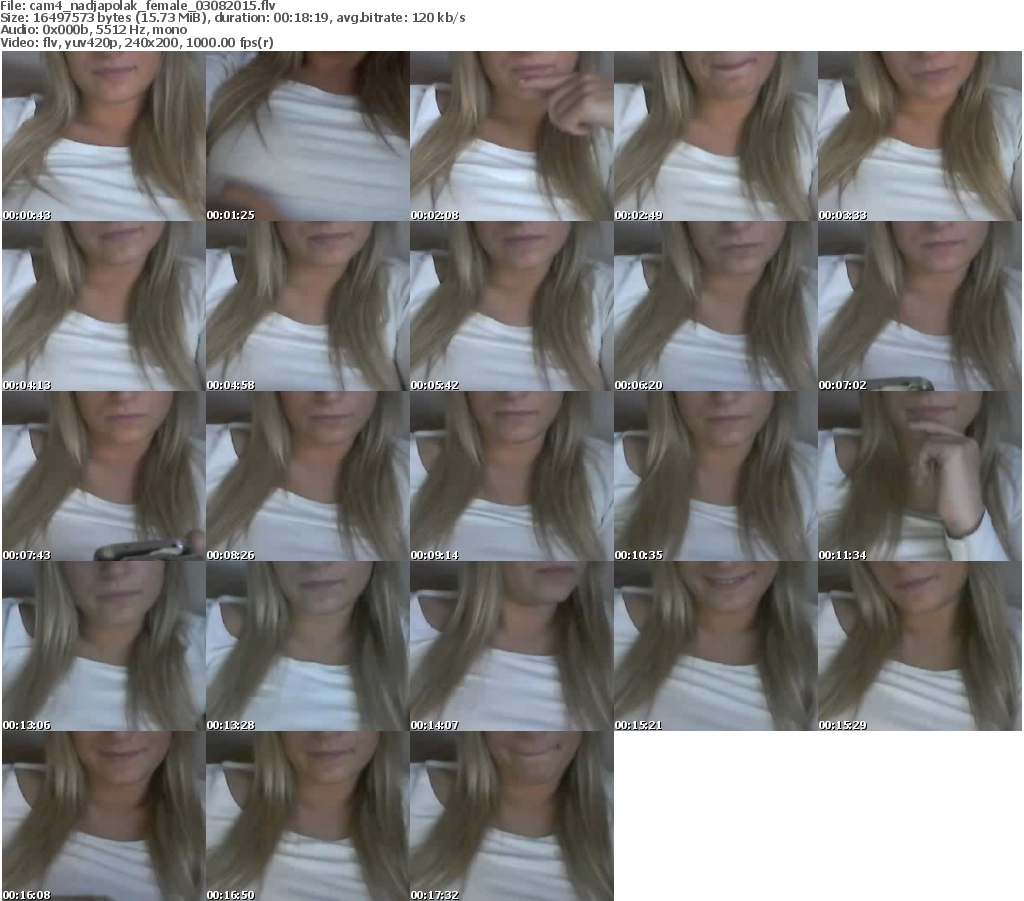Select the thumbnail stamped 00:16:08
This screenshot has width=1024, height=901.
click(104, 816)
